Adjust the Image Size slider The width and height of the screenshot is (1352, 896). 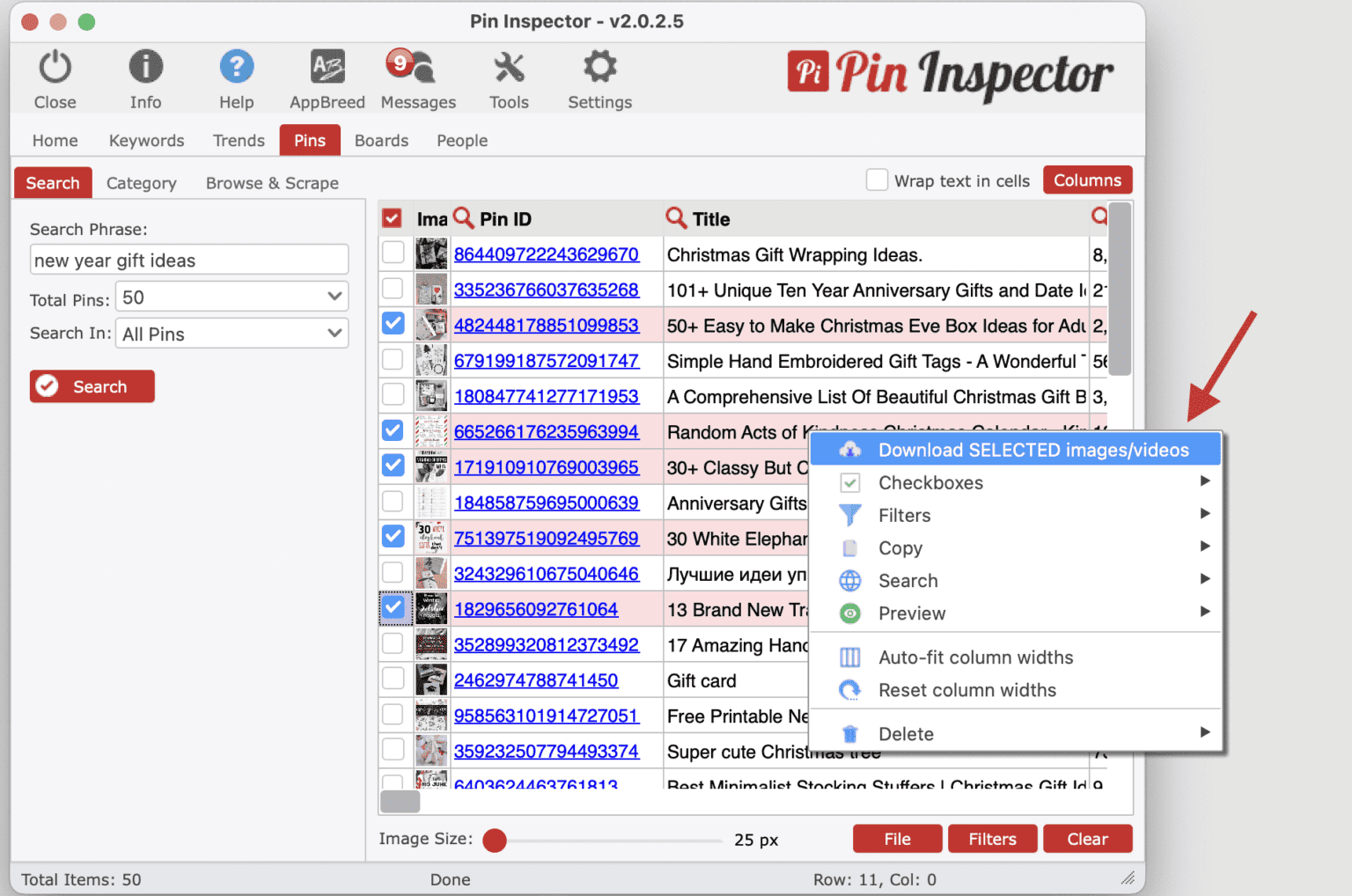495,841
